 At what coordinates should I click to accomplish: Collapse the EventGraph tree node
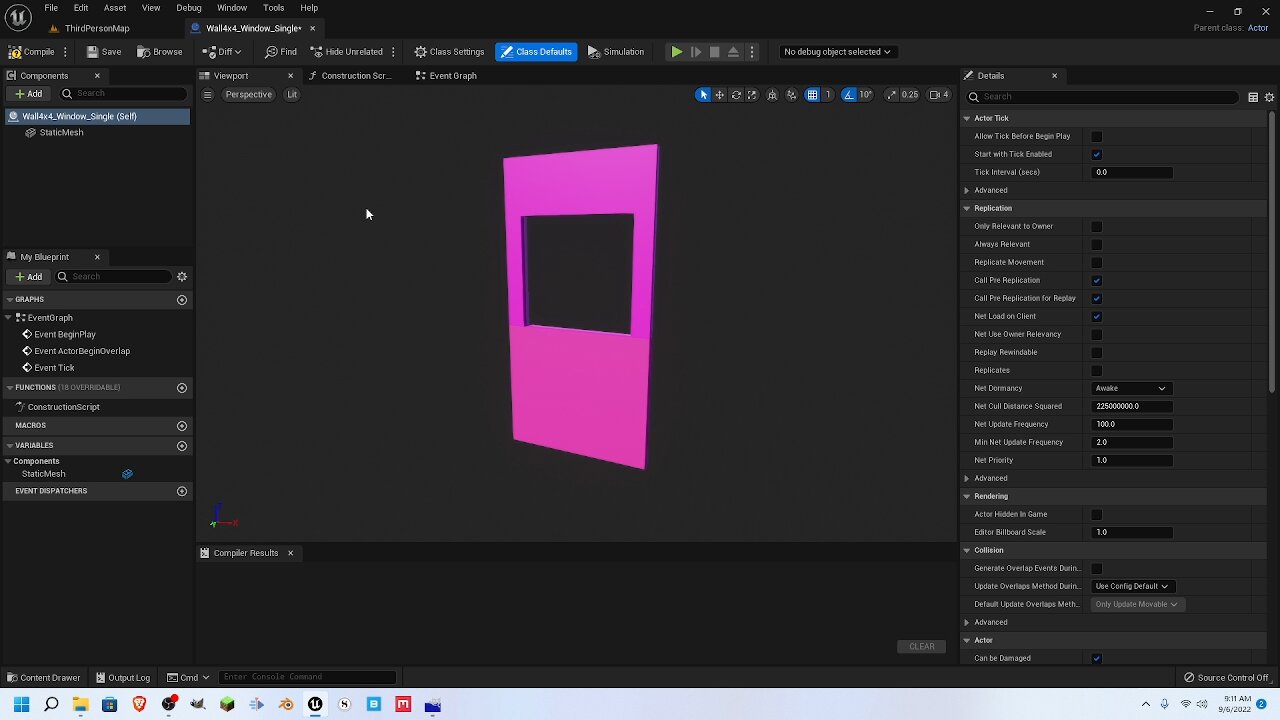[x=9, y=318]
